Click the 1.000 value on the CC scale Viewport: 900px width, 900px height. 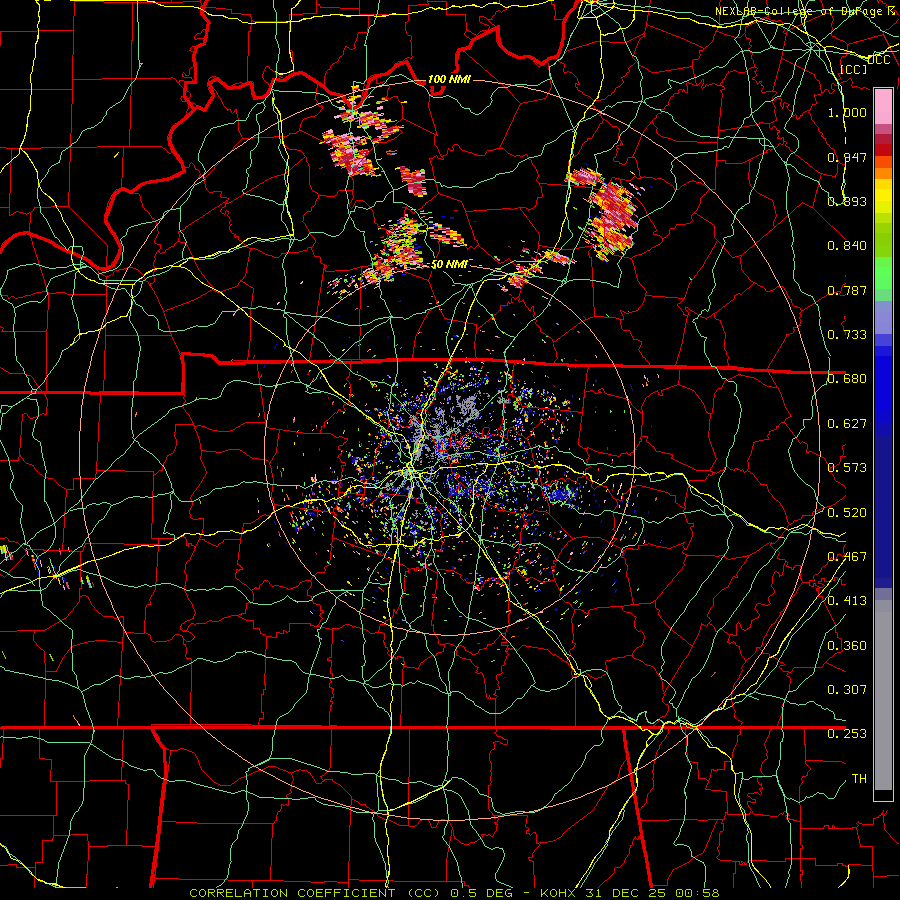(847, 112)
